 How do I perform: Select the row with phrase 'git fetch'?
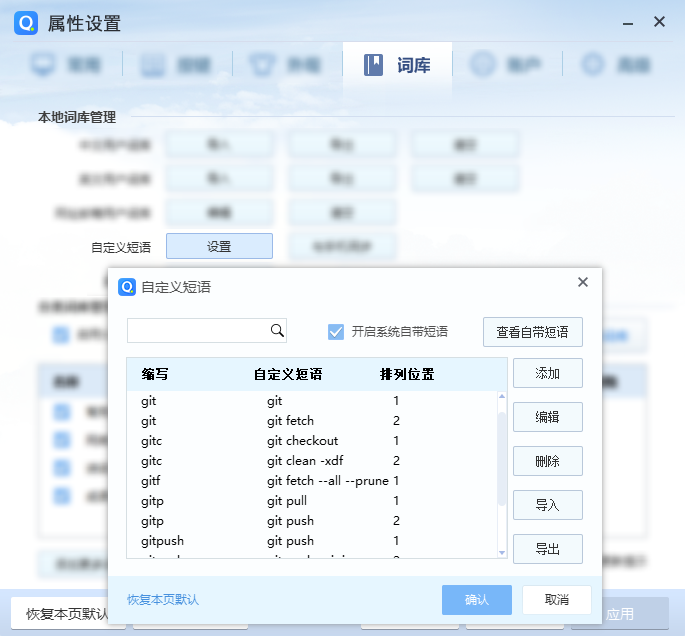click(x=312, y=421)
